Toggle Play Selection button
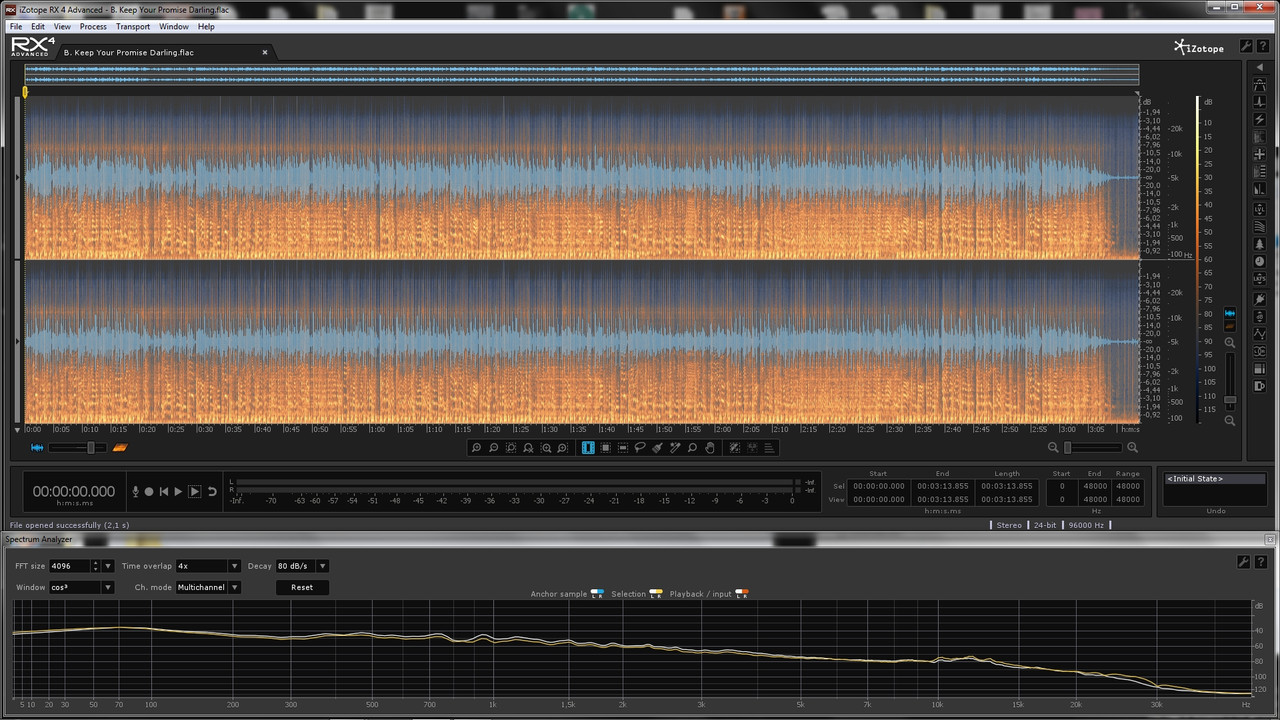 pyautogui.click(x=195, y=491)
